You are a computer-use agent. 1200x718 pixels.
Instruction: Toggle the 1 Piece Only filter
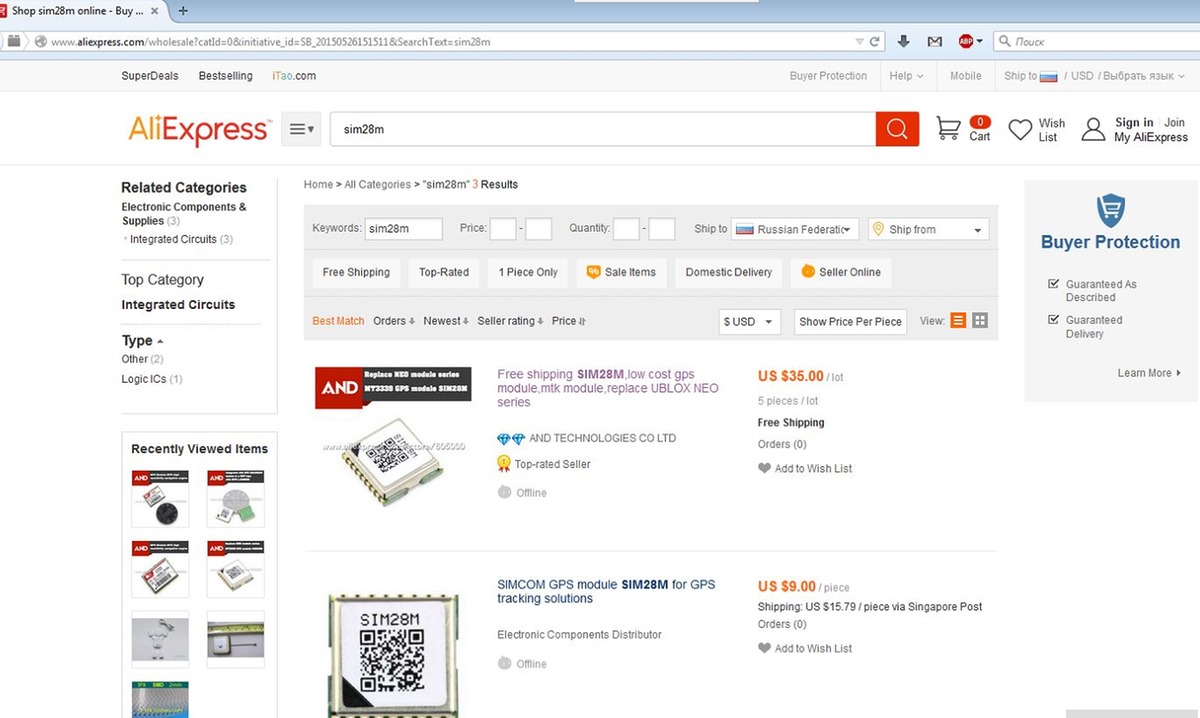click(528, 272)
